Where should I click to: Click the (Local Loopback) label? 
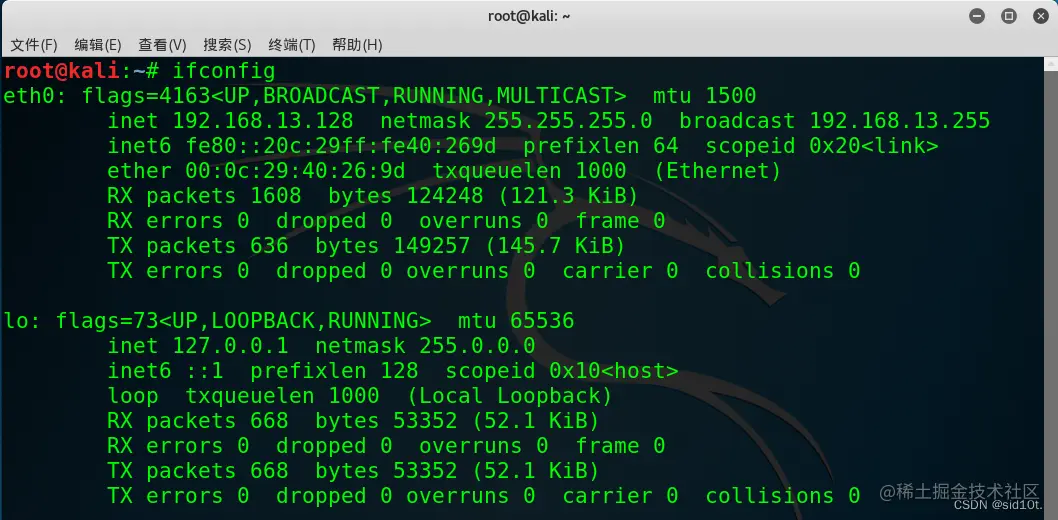point(510,396)
